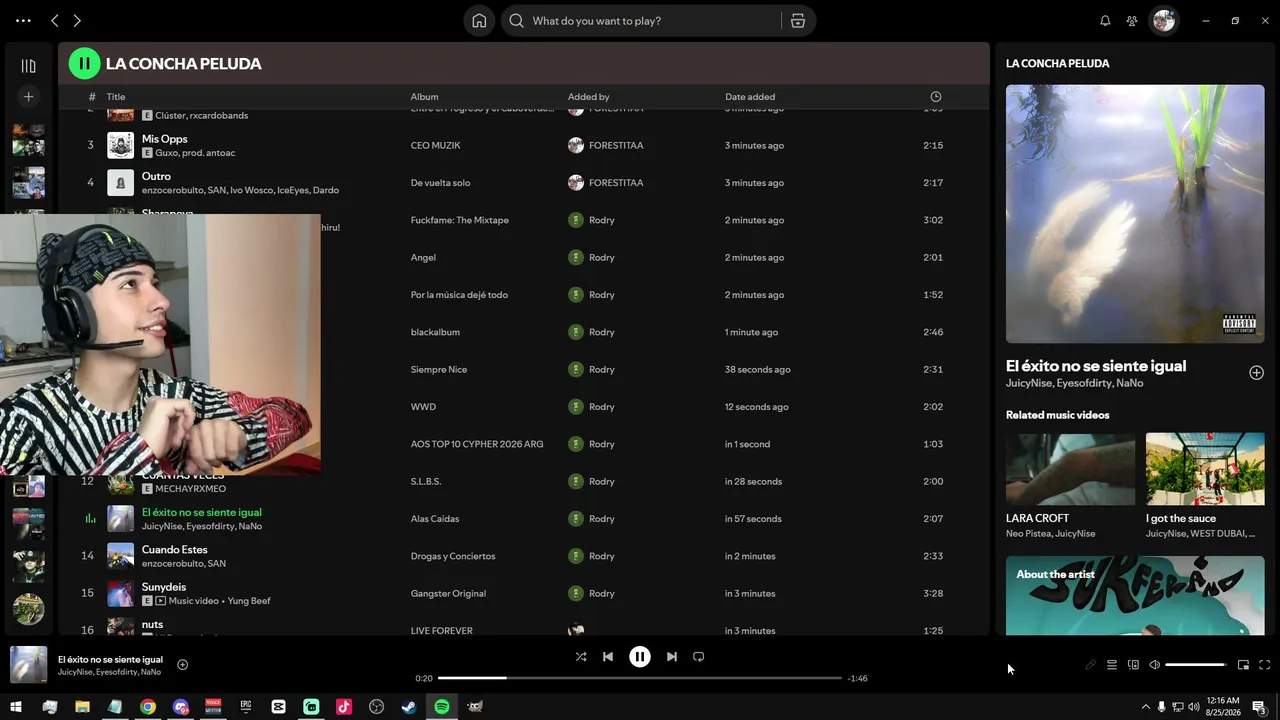Seek within the song progress bar

tap(640, 678)
